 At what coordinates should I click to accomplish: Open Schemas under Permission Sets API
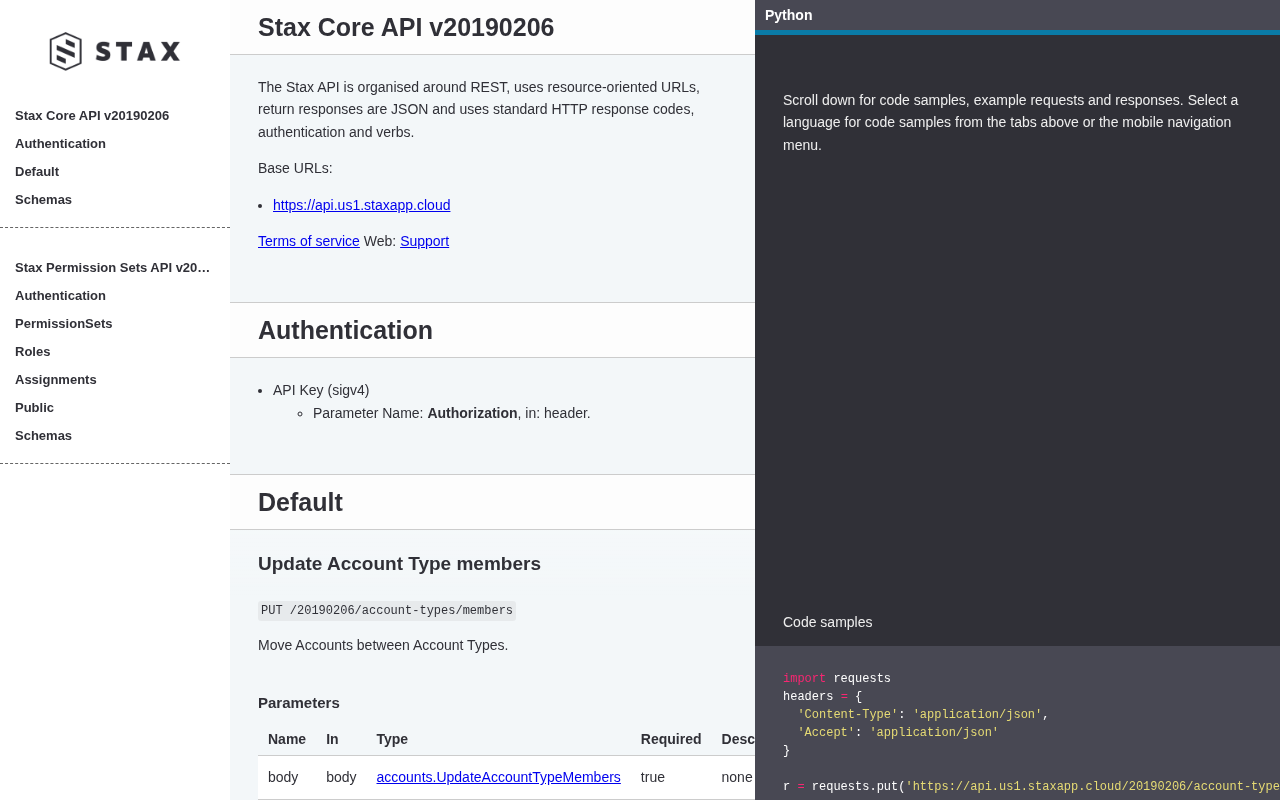43,436
